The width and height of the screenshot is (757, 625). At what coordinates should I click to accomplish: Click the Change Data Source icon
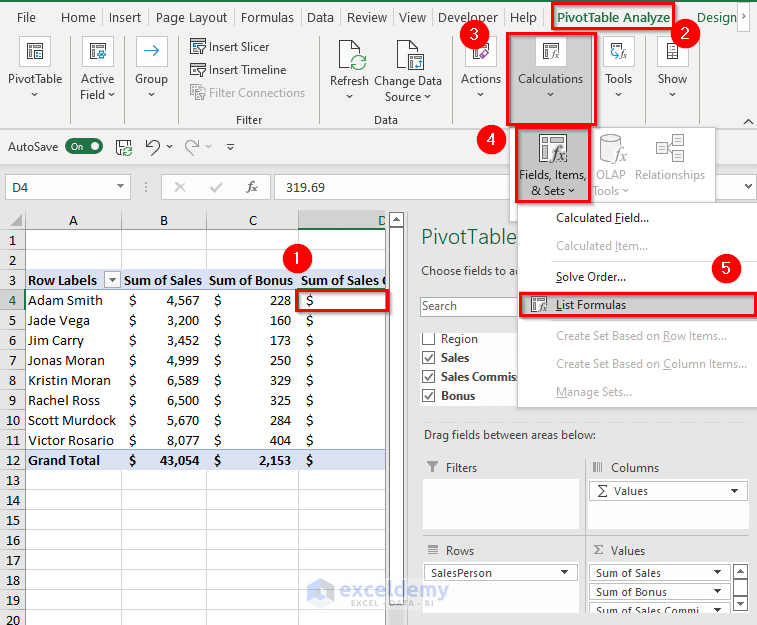point(409,55)
